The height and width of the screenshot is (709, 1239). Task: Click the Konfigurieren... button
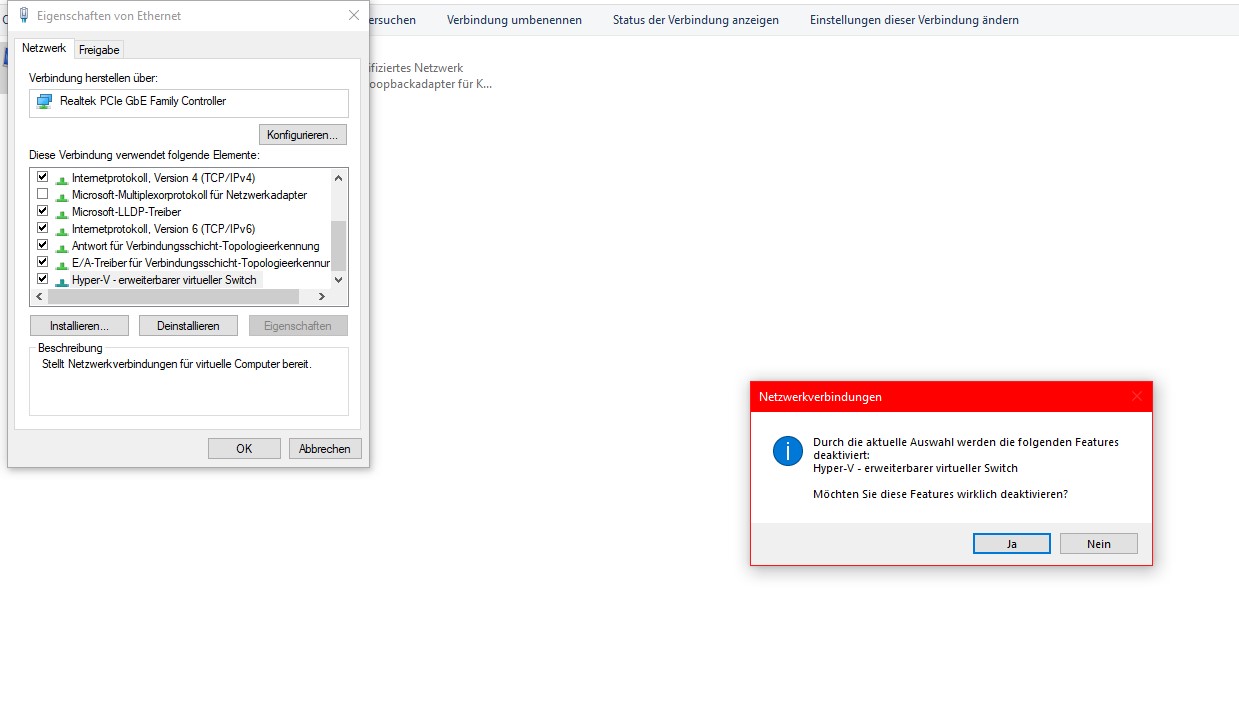coord(303,134)
